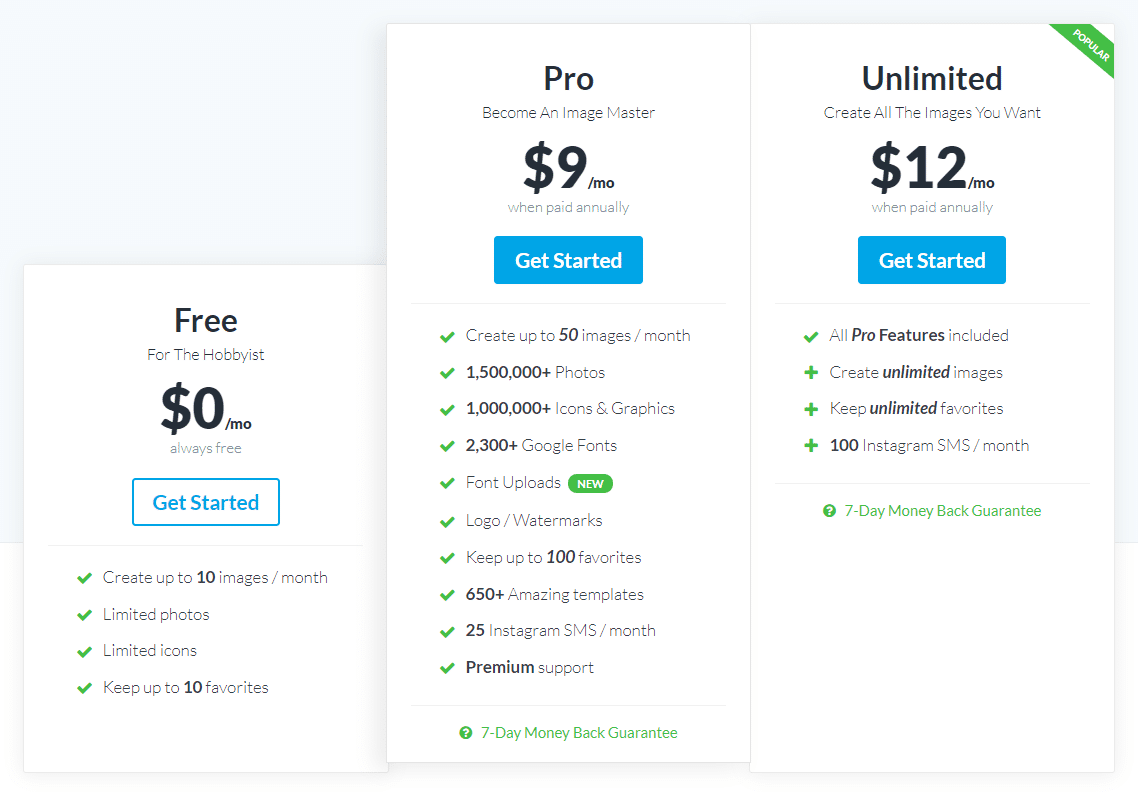1138x792 pixels.
Task: Click the checkmark beside 'Limited photos'
Action: pyautogui.click(x=84, y=614)
